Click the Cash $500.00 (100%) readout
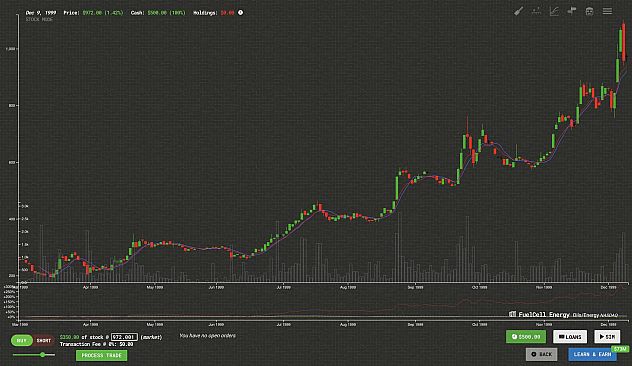 point(158,12)
